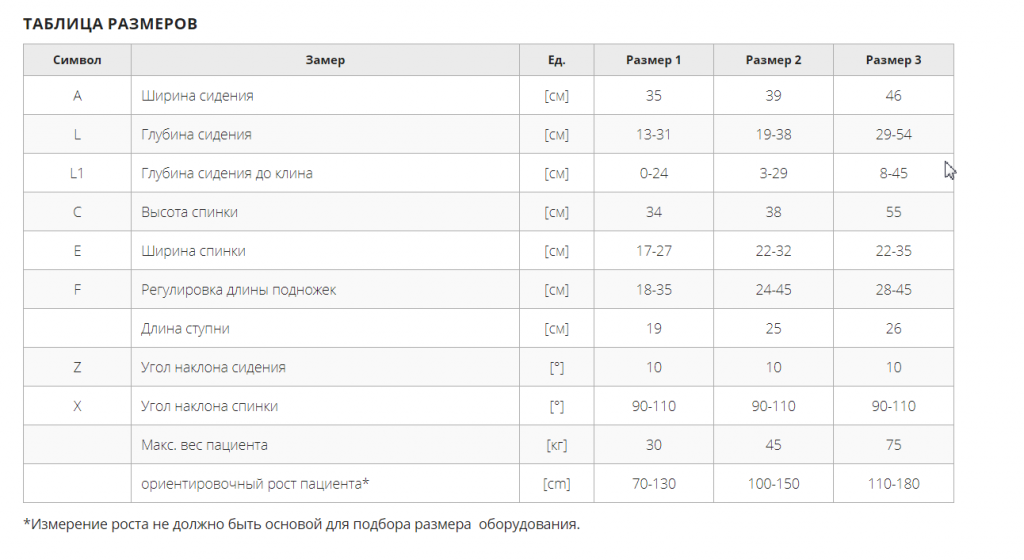Click the "Угол наклона сидения" label
The height and width of the screenshot is (560, 1024).
214,367
